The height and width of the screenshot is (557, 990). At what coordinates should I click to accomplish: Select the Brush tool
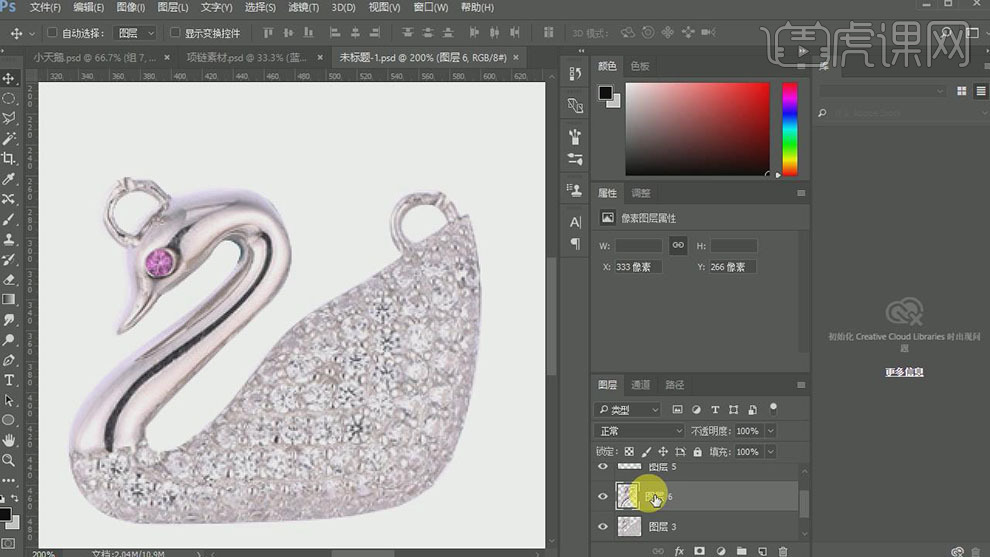[x=9, y=219]
